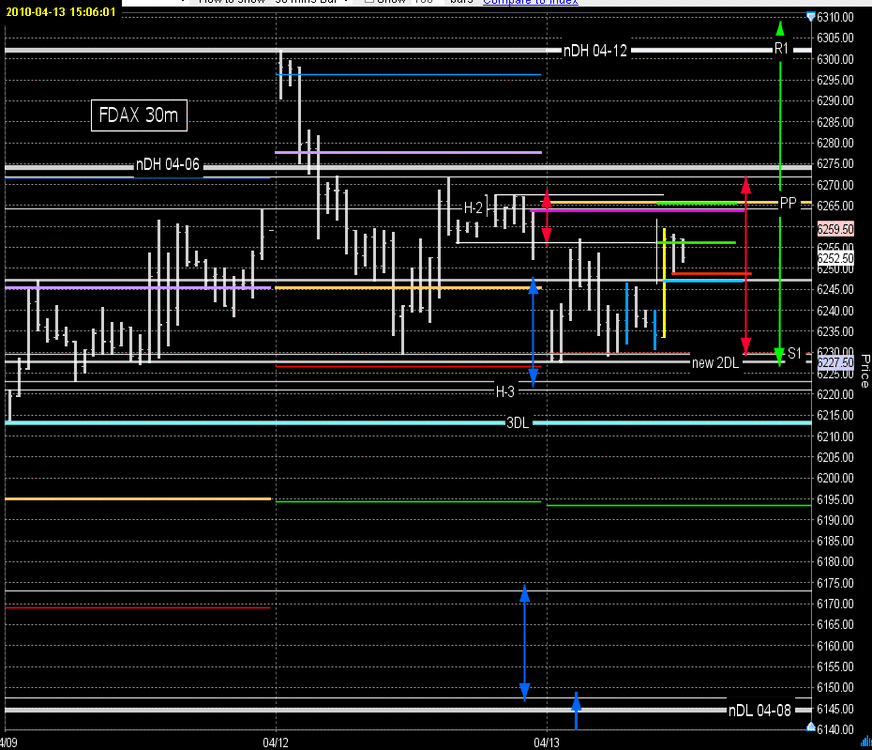Viewport: 872px width, 750px height.
Task: Select the nDH 04-12 level label
Action: click(595, 51)
